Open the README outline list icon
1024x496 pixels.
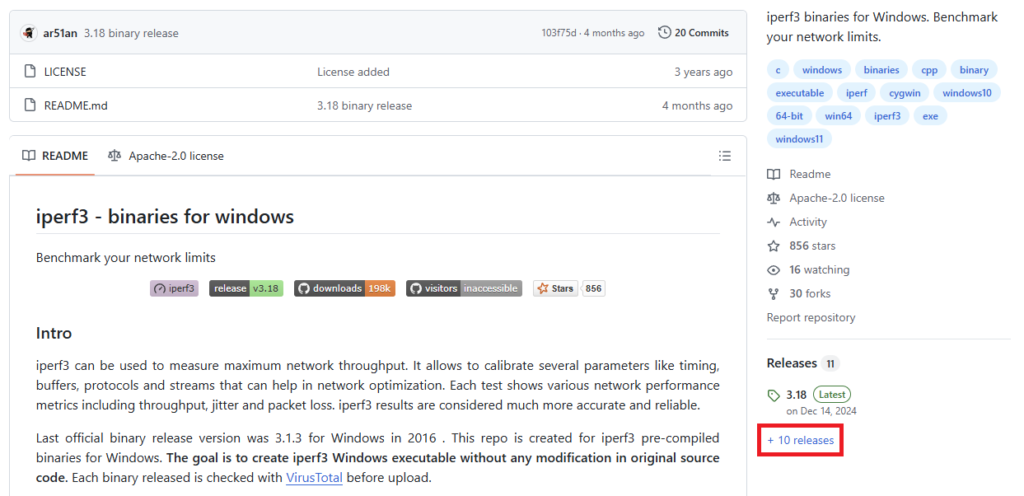(x=725, y=156)
